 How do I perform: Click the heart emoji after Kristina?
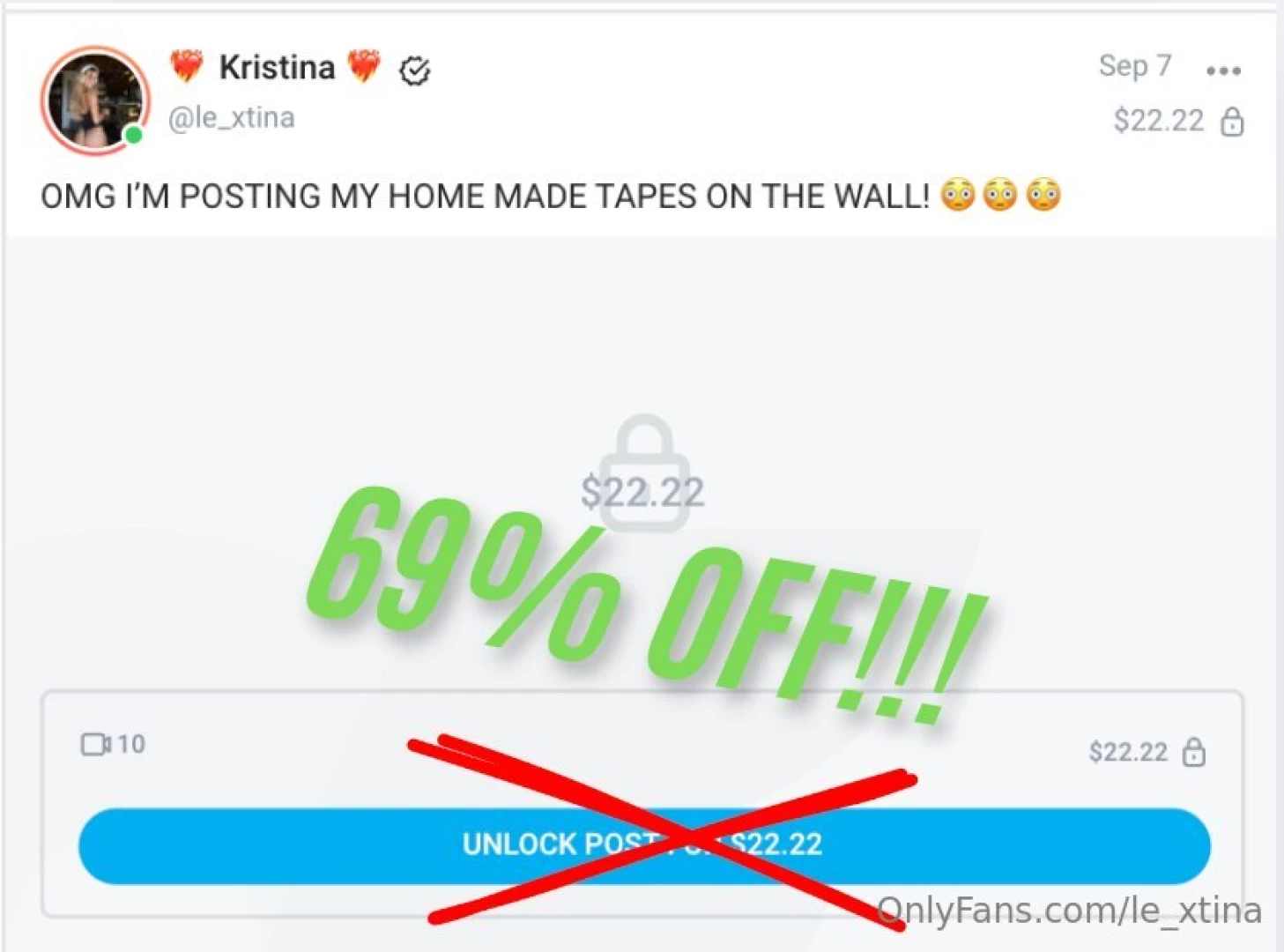pyautogui.click(x=364, y=66)
